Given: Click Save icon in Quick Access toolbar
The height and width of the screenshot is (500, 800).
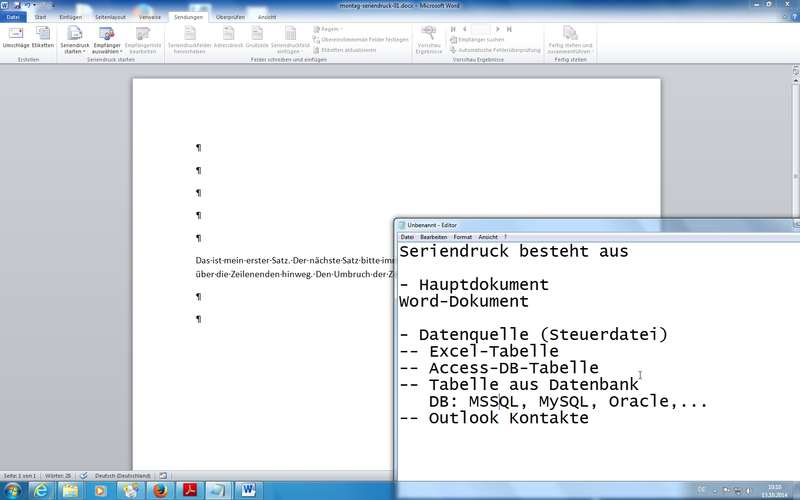Looking at the screenshot, I should click(17, 5).
